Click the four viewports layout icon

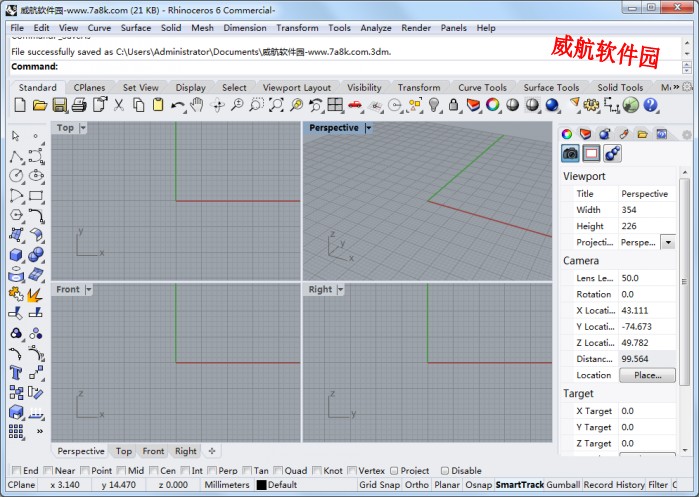pyautogui.click(x=335, y=105)
